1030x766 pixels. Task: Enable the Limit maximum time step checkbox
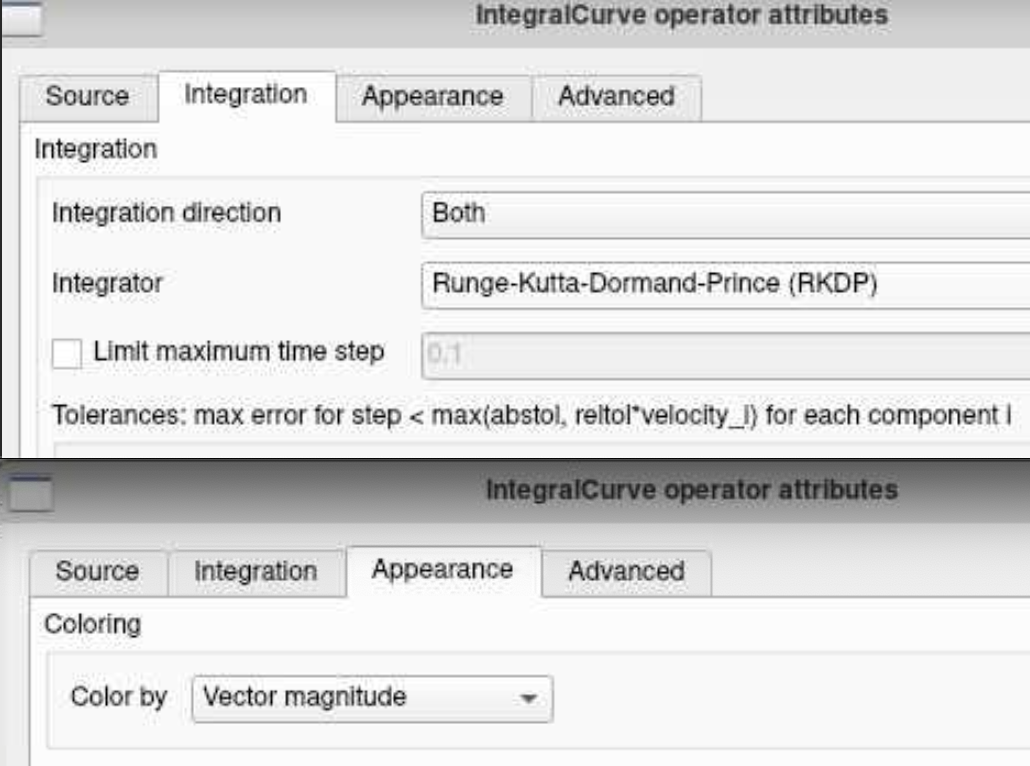(67, 353)
